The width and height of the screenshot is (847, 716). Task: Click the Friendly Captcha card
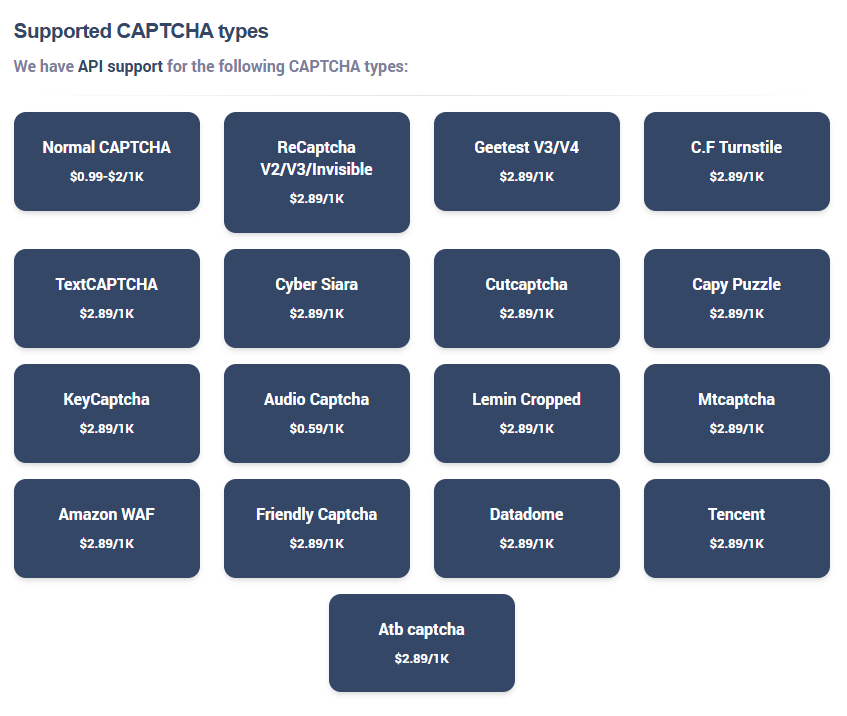(316, 528)
